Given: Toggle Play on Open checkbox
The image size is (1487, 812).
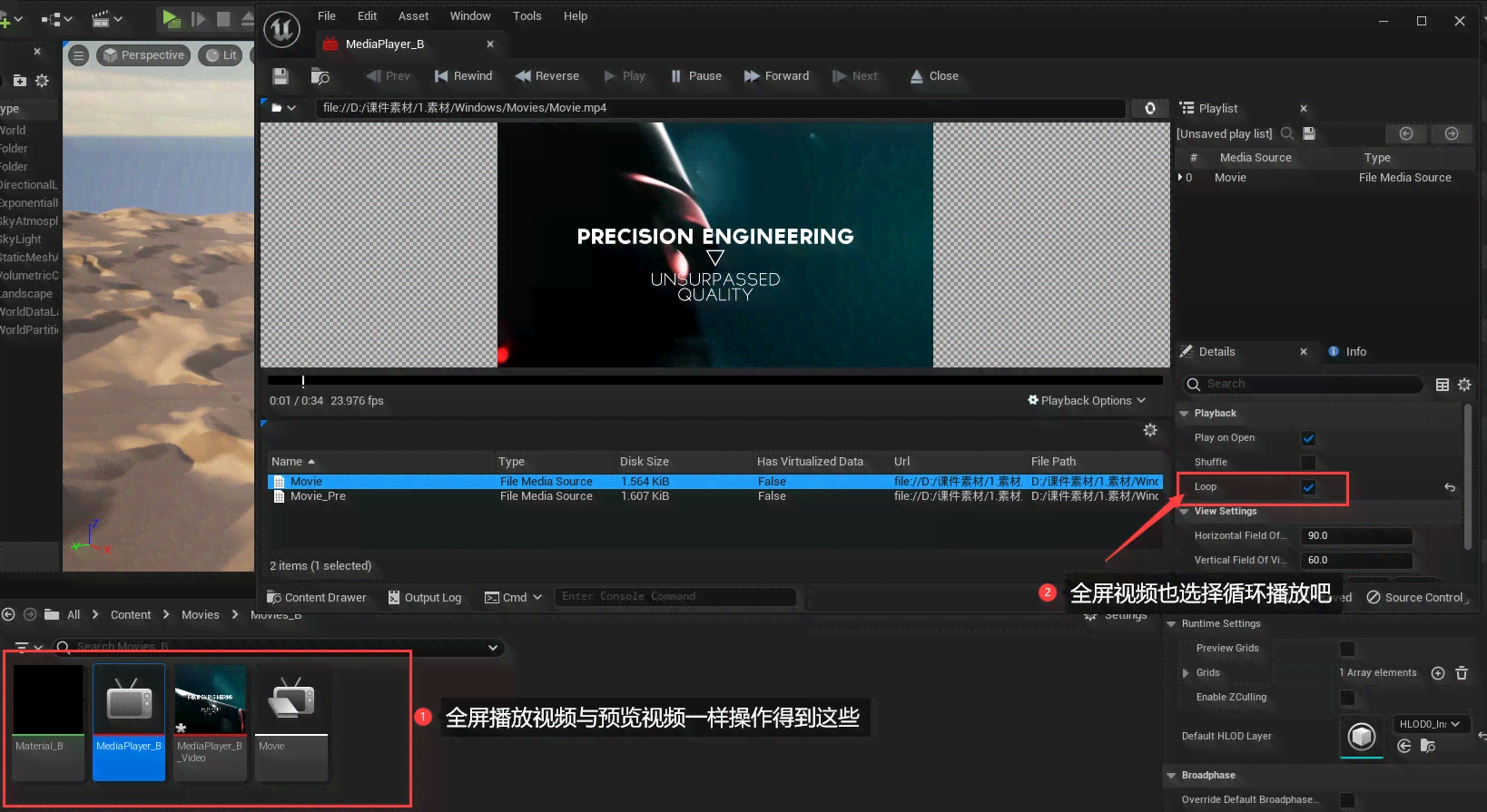Looking at the screenshot, I should coord(1308,438).
